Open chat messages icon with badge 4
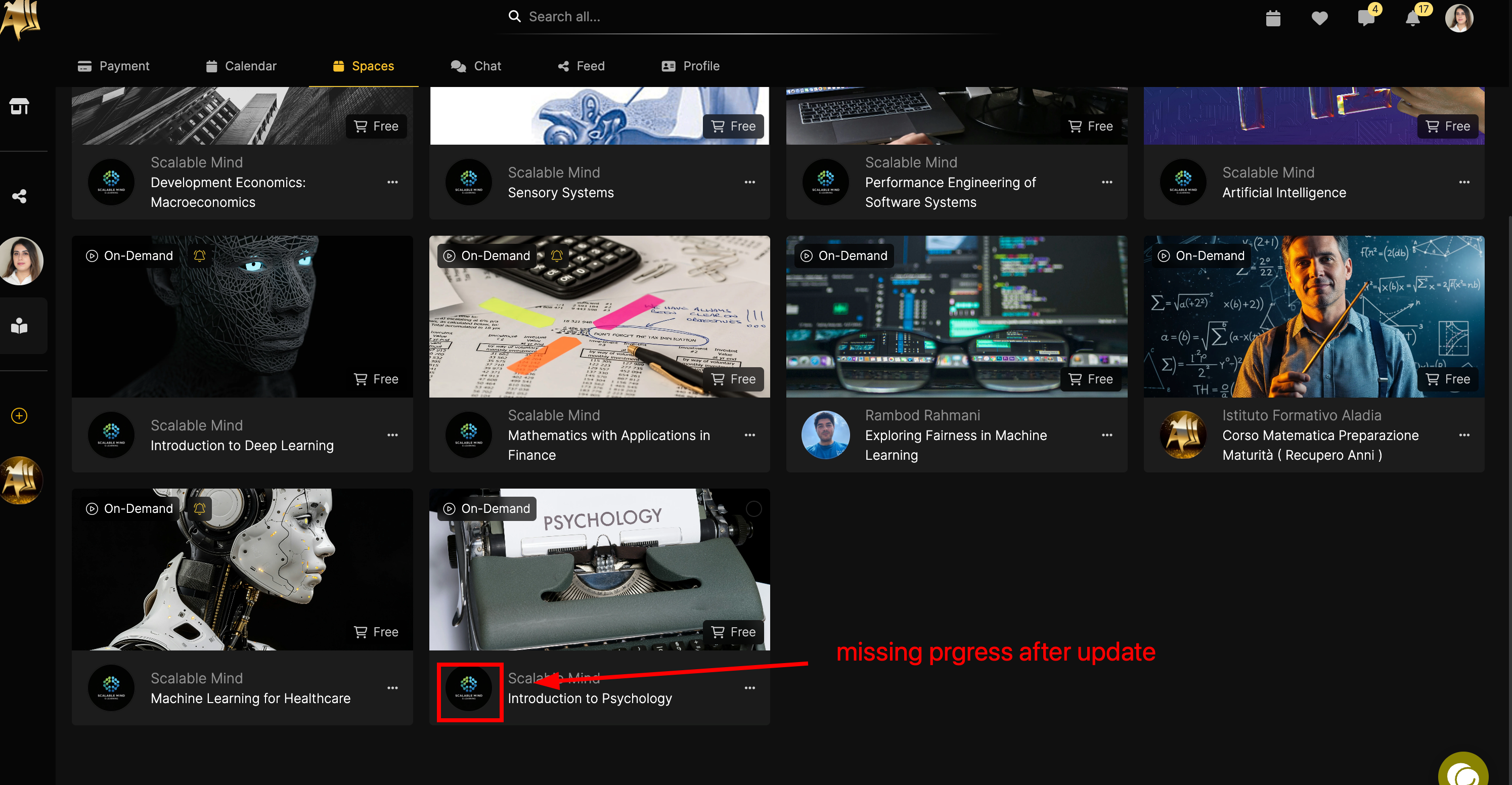Viewport: 1512px width, 785px height. [x=1366, y=18]
